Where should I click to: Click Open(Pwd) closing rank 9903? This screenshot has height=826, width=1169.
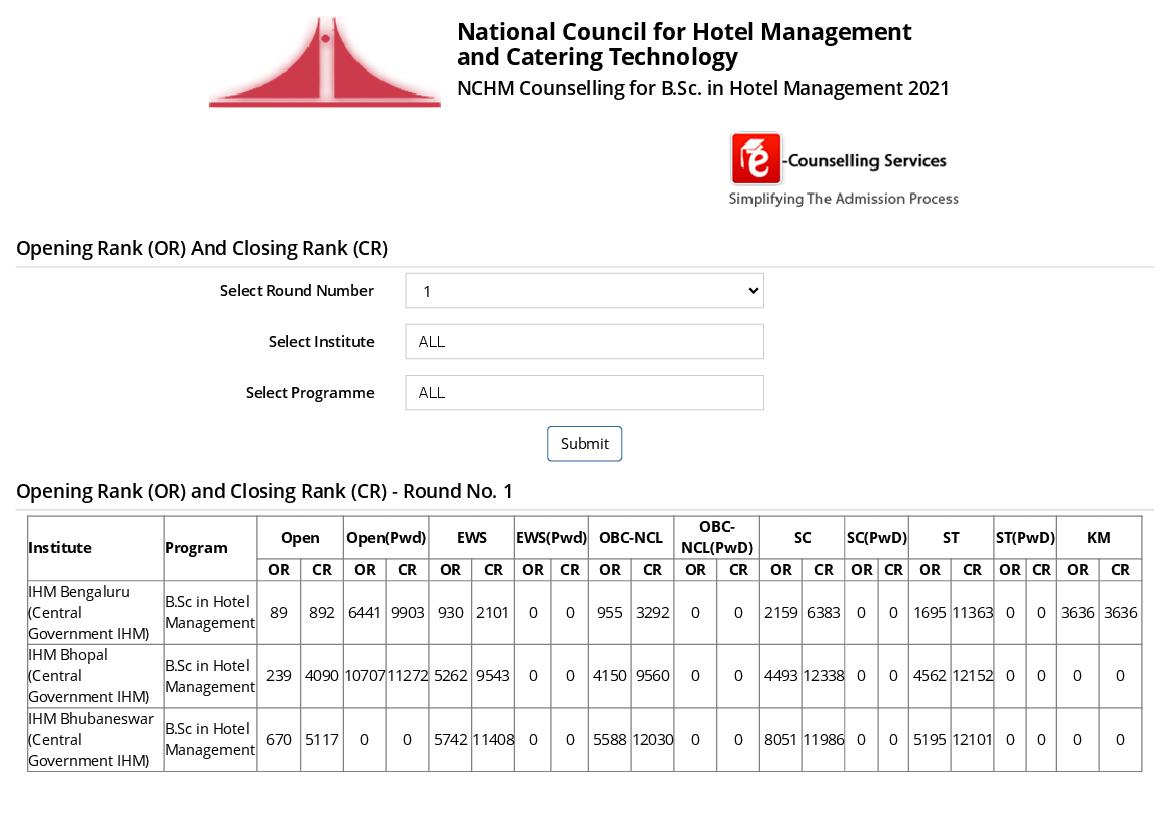tap(408, 613)
